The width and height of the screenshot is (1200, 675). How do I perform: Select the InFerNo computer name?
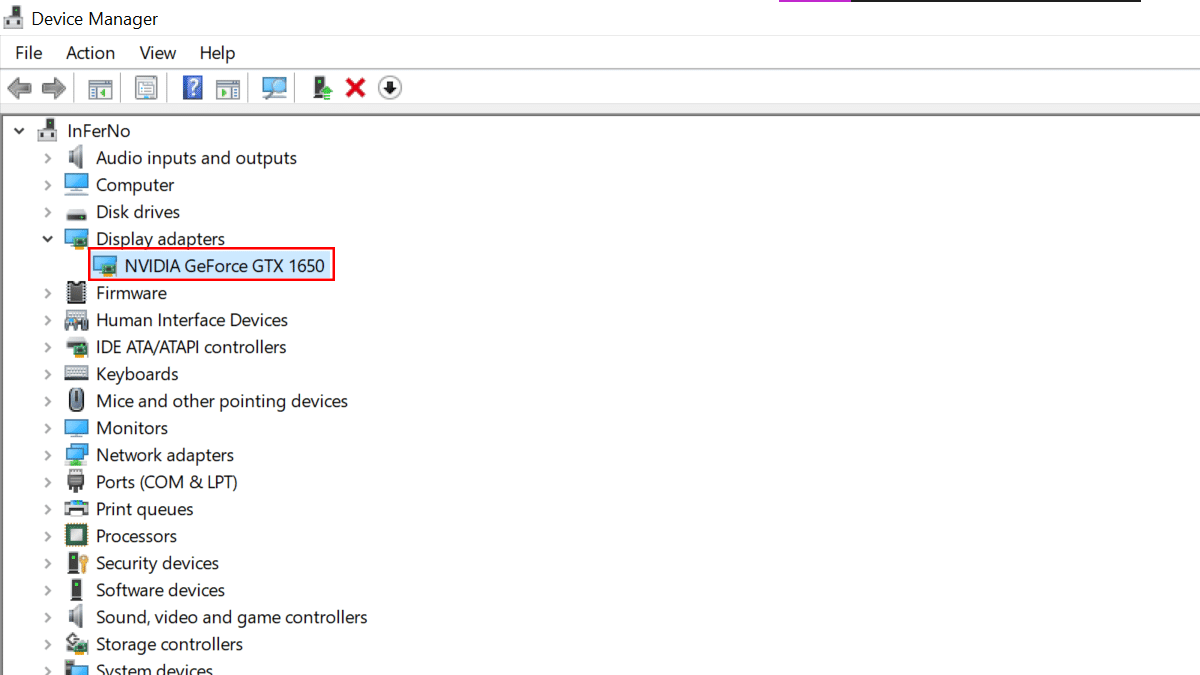[x=99, y=131]
